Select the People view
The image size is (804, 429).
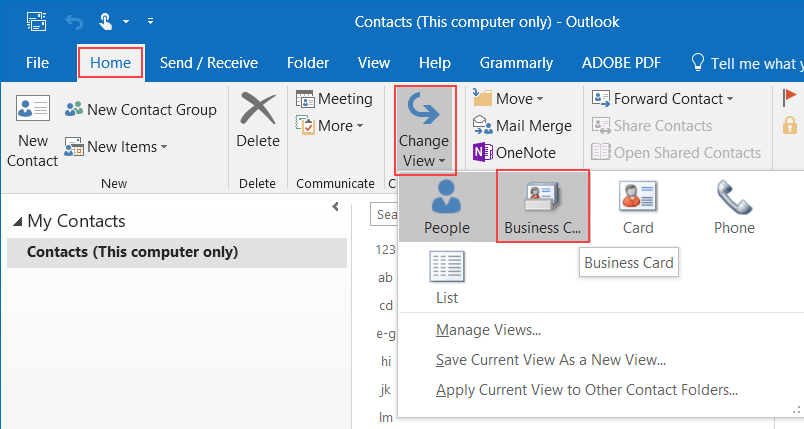click(x=447, y=207)
